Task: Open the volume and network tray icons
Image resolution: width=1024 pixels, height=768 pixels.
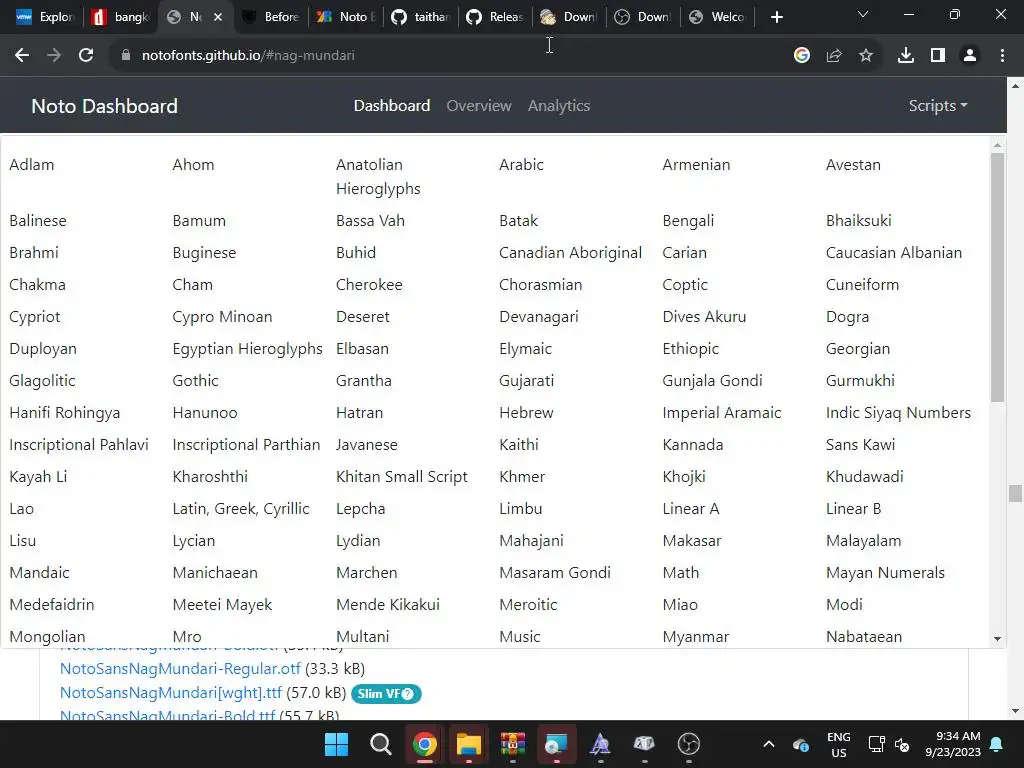Action: click(x=888, y=744)
